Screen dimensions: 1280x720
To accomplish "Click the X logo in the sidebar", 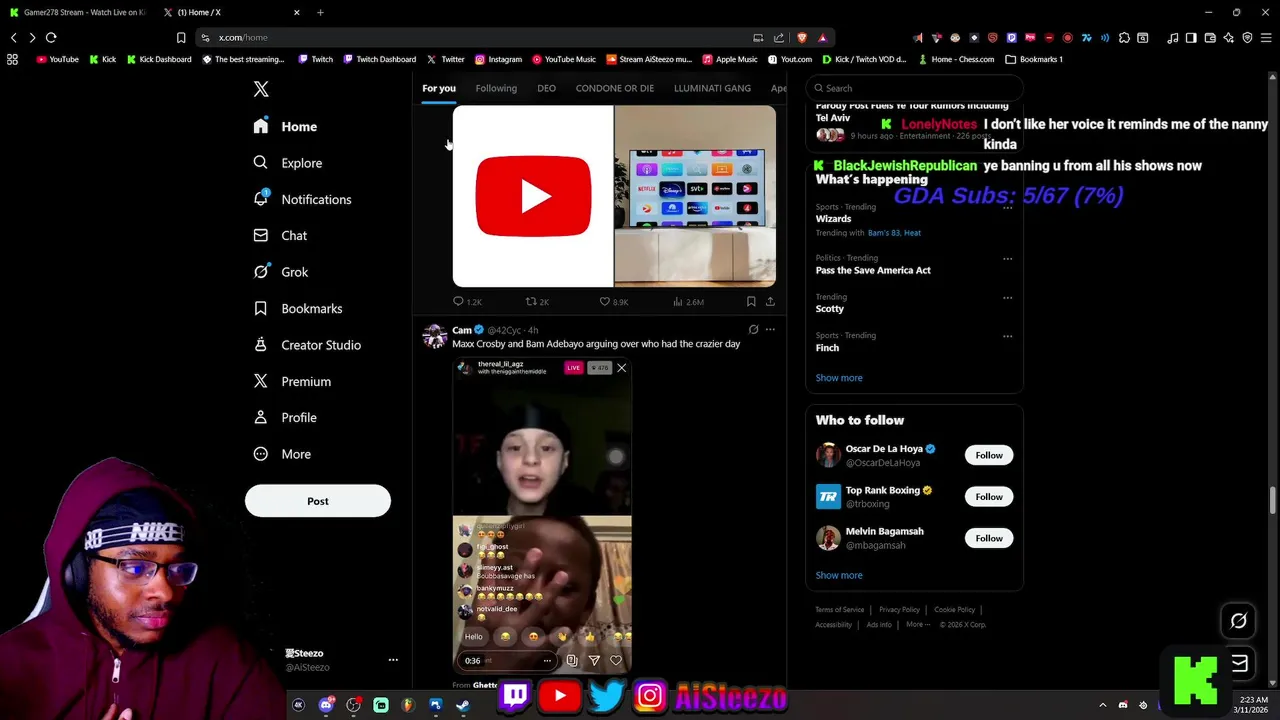I will click(261, 89).
